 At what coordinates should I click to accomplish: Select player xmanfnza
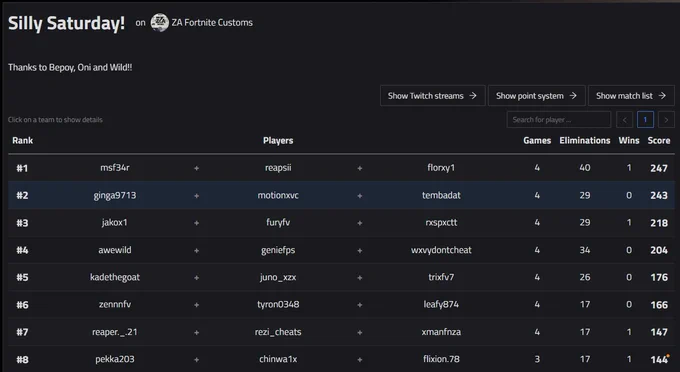click(441, 332)
